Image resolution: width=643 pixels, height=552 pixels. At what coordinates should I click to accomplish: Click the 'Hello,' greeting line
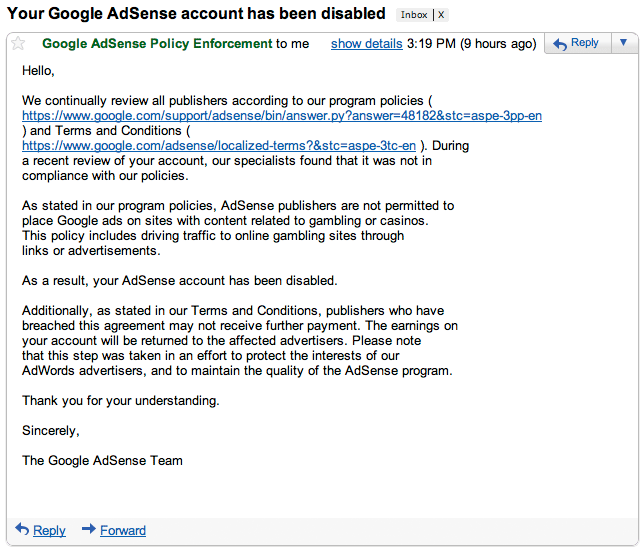coord(38,71)
